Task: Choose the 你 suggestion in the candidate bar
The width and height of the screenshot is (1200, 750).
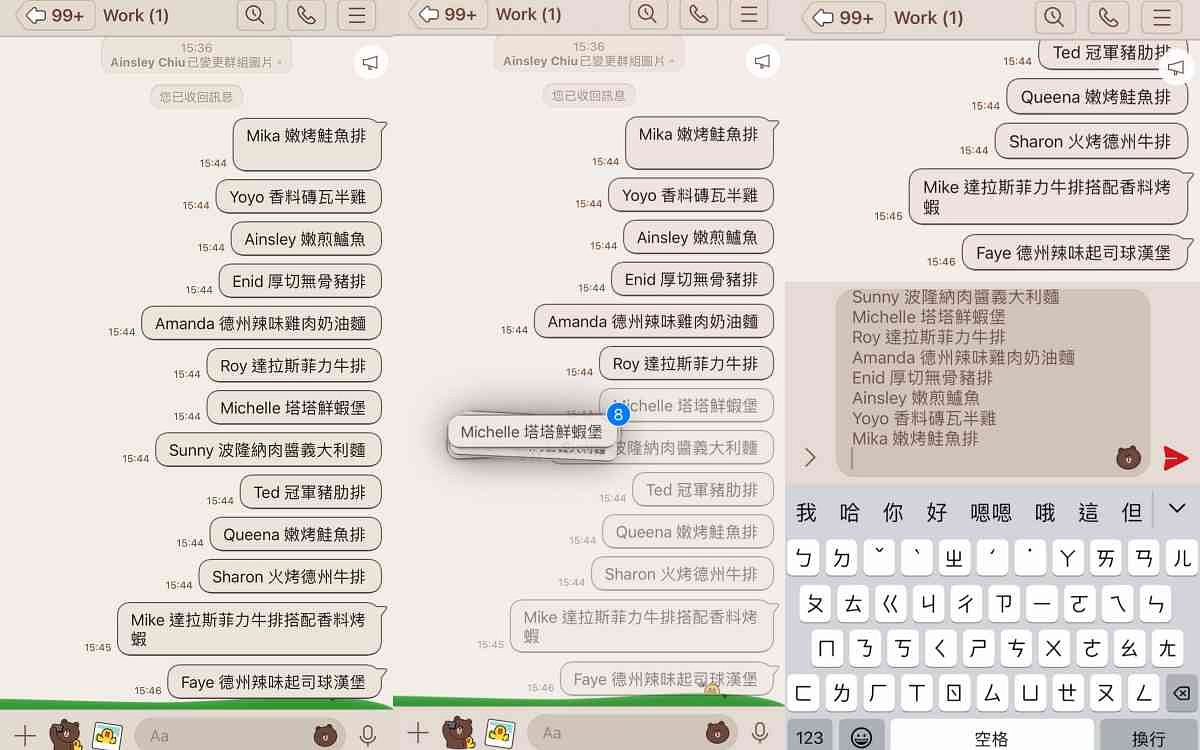Action: click(x=893, y=513)
